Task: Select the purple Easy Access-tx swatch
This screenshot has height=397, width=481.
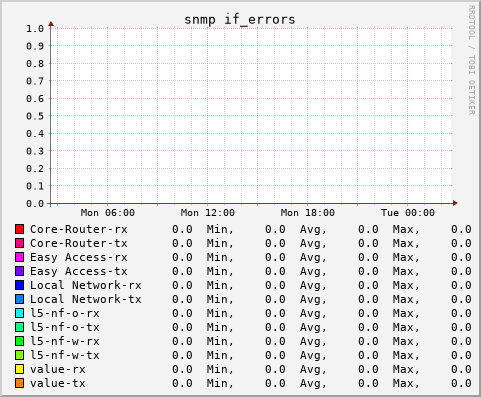Action: click(20, 271)
